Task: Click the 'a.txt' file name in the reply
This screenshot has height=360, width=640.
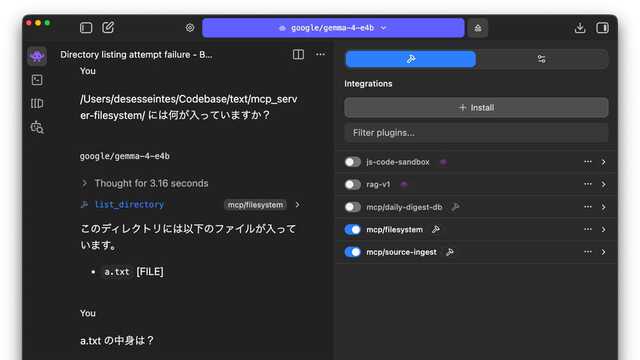Action: [117, 272]
